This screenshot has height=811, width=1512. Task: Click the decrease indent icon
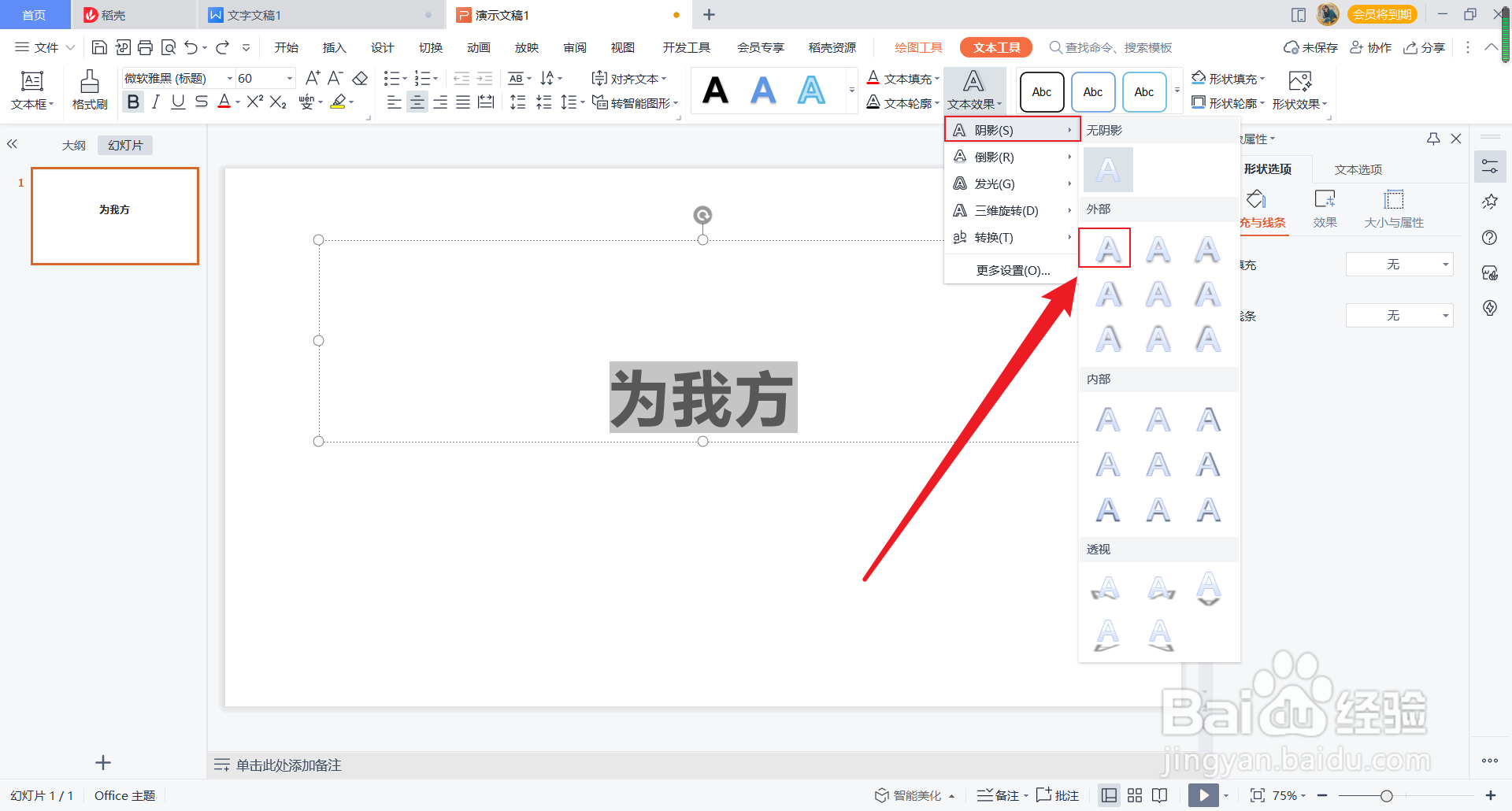coord(461,78)
